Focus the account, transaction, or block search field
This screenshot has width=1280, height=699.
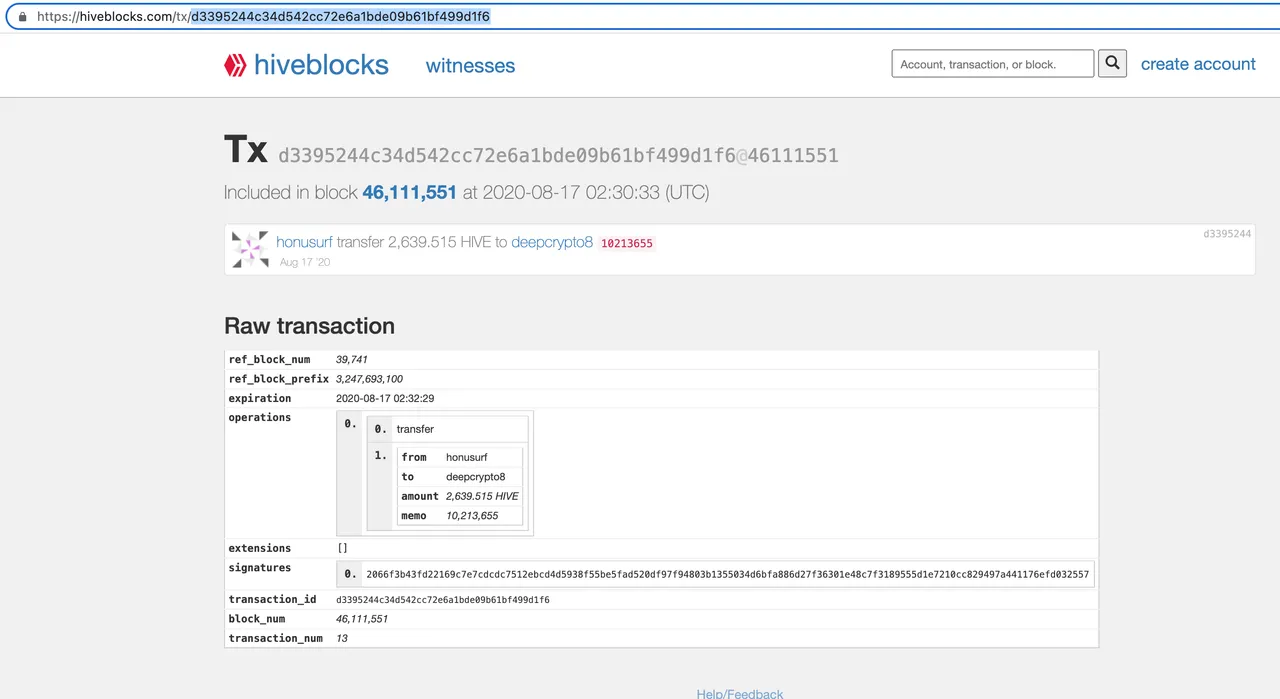point(993,64)
